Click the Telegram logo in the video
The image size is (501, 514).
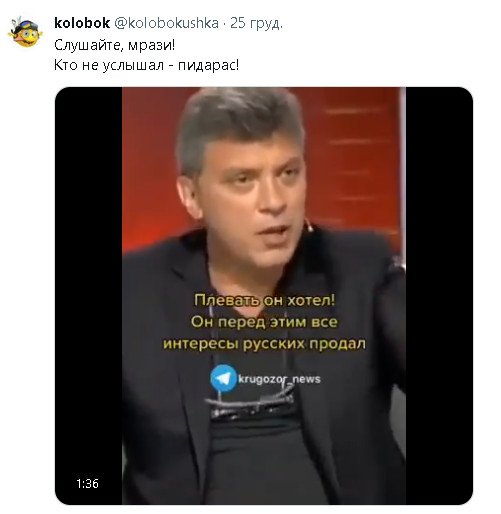pyautogui.click(x=224, y=378)
